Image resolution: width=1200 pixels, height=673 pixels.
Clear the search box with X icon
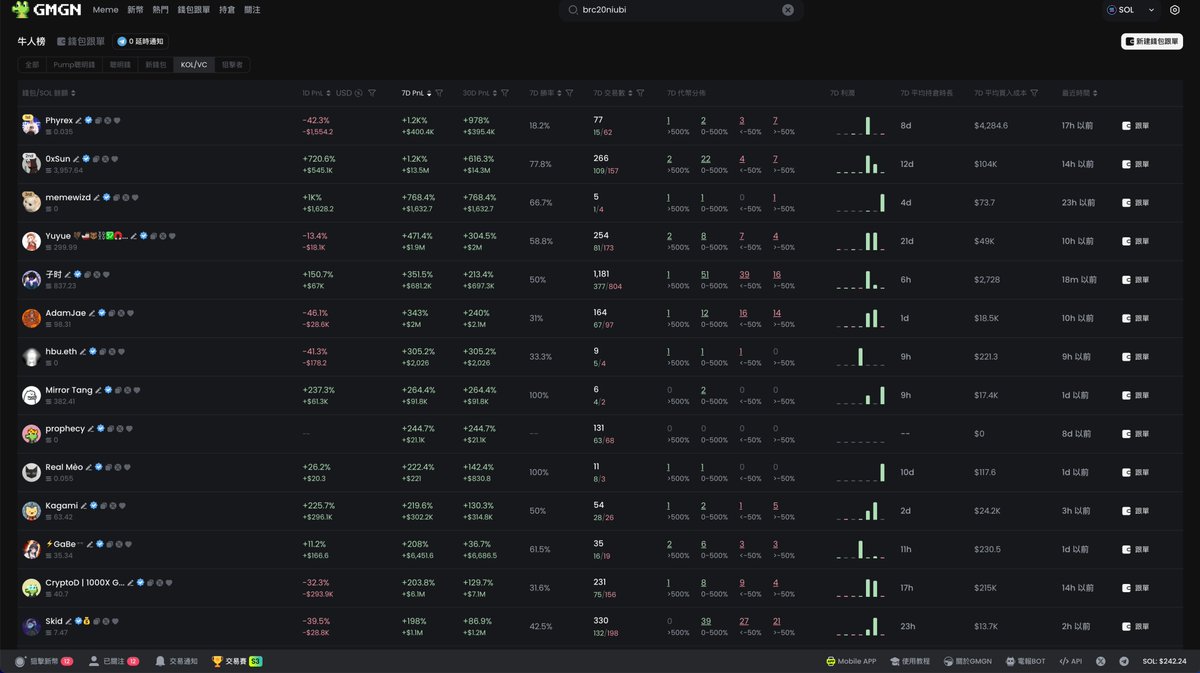[788, 10]
